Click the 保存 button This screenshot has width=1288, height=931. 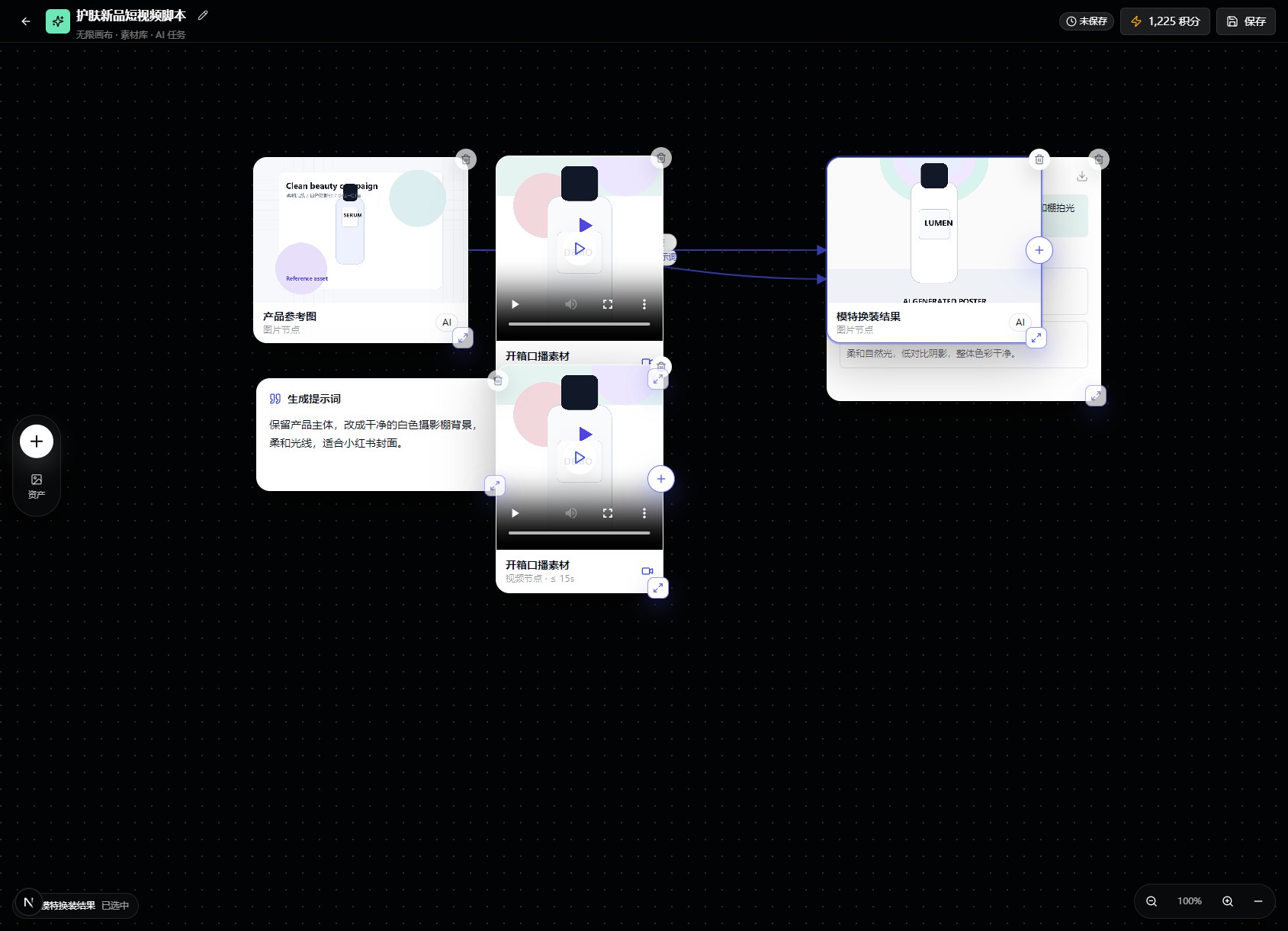pos(1246,21)
